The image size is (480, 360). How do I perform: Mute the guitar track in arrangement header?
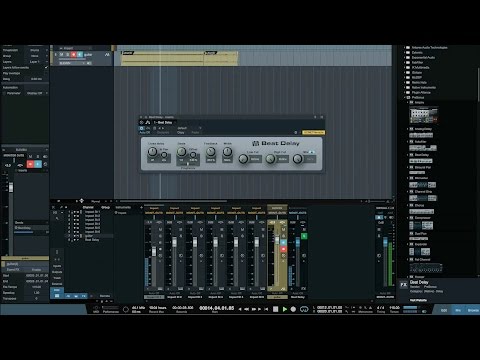point(61,54)
